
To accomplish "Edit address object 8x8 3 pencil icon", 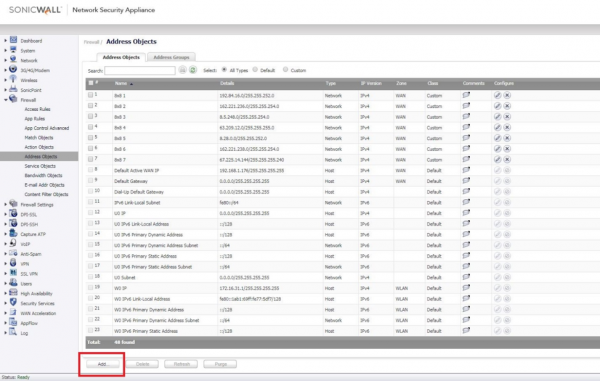I will [x=497, y=117].
